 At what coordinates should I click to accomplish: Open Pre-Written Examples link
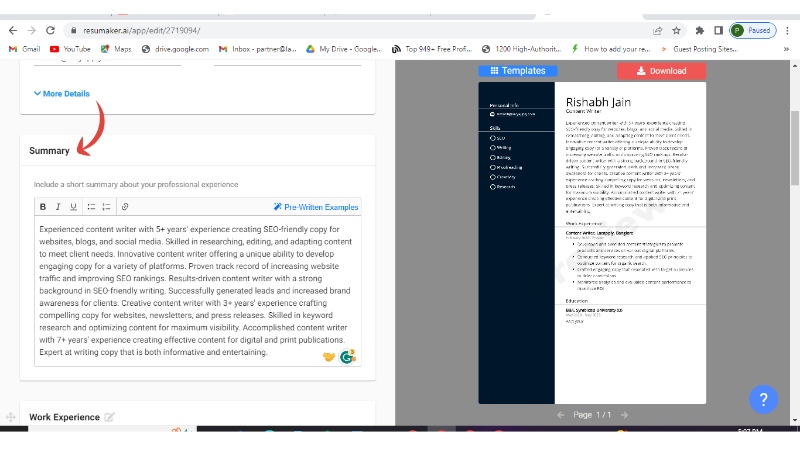pos(315,207)
